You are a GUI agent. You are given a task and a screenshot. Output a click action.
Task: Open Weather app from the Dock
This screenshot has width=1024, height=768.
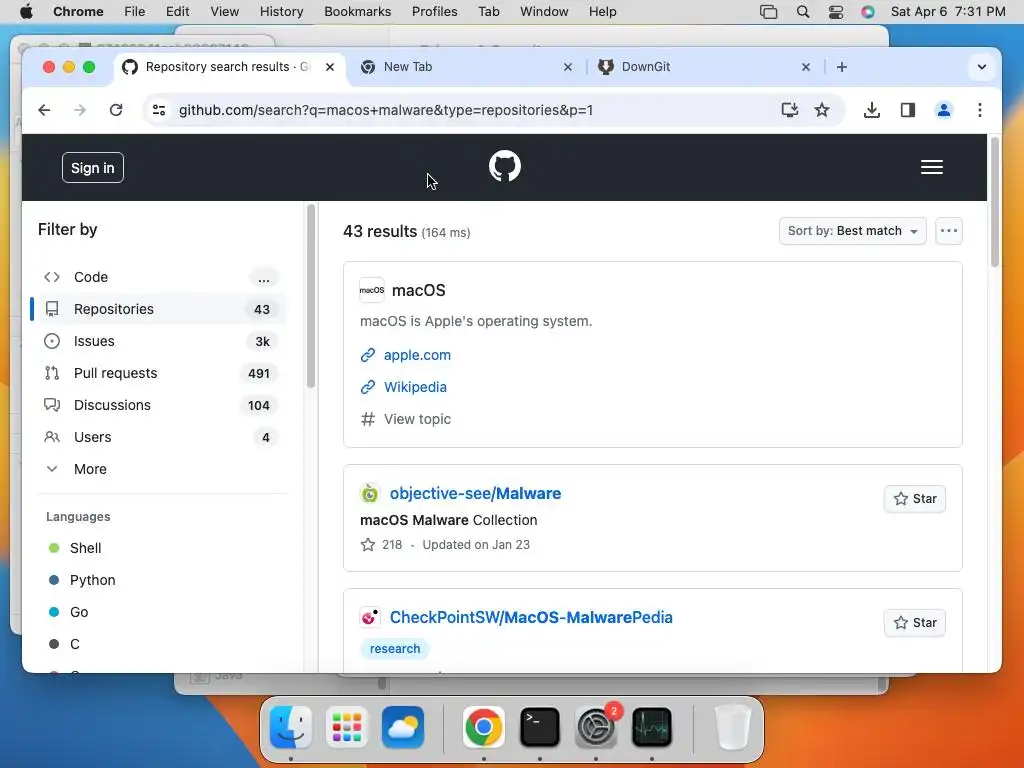click(403, 727)
